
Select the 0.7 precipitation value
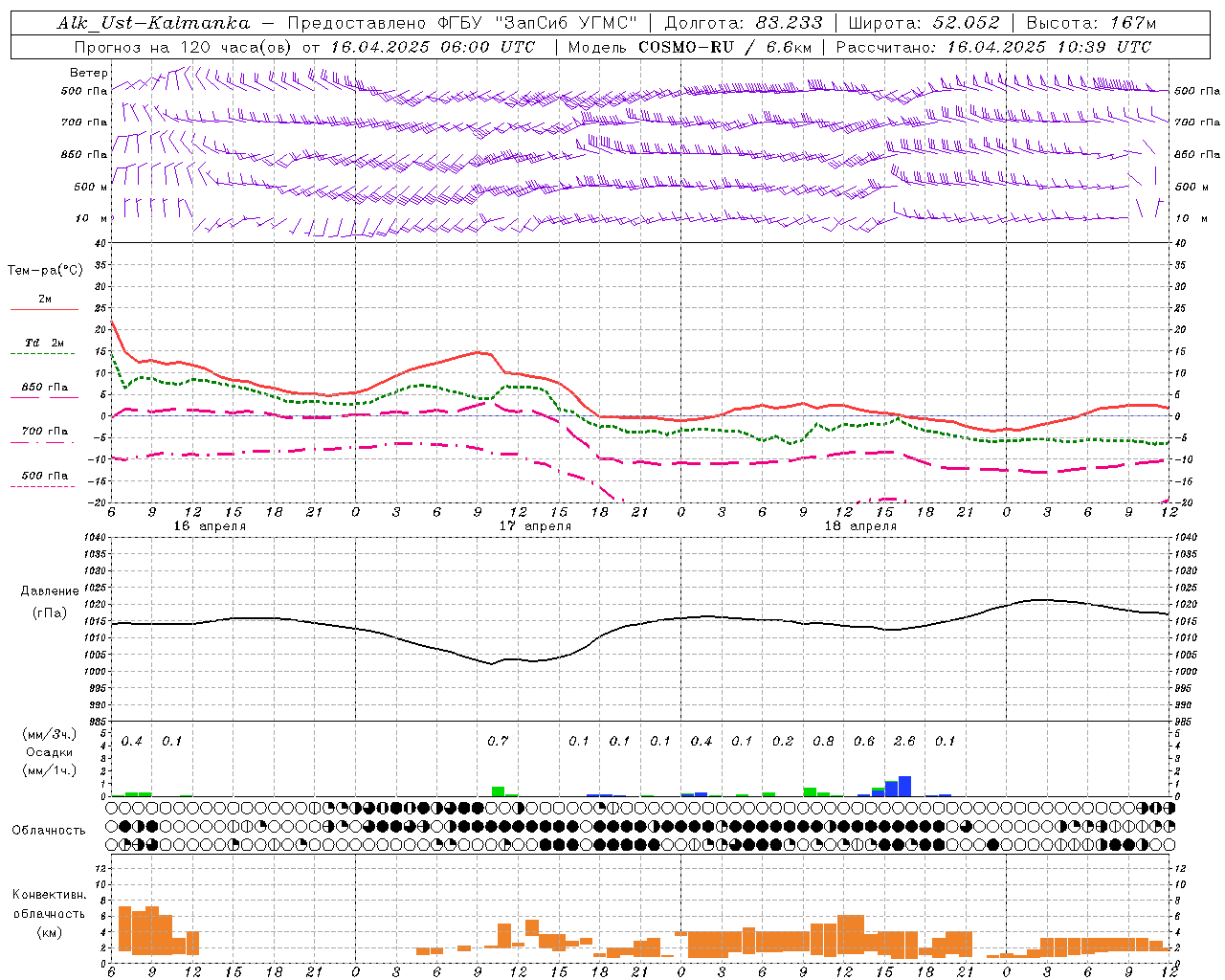[498, 742]
